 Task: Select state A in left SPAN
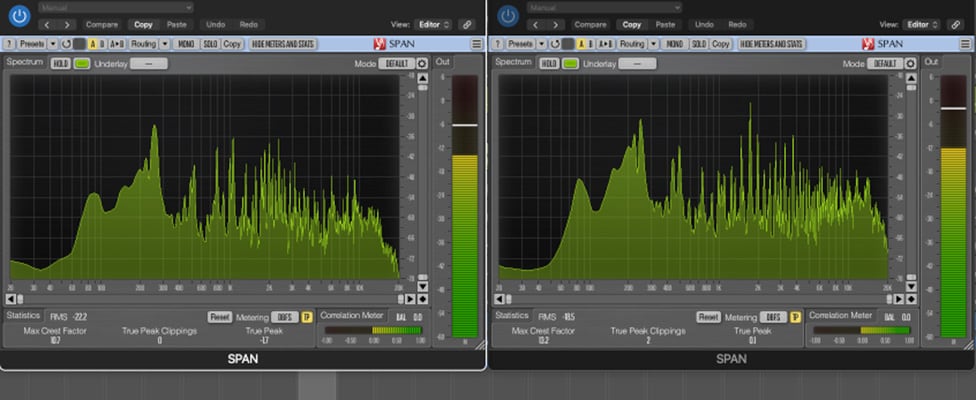pyautogui.click(x=93, y=44)
